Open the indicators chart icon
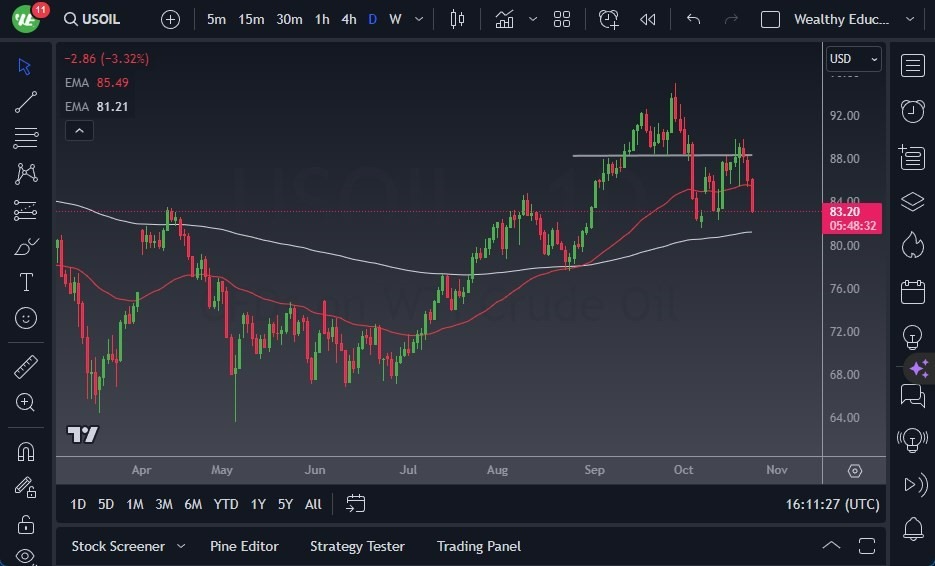935x566 pixels. 504,19
